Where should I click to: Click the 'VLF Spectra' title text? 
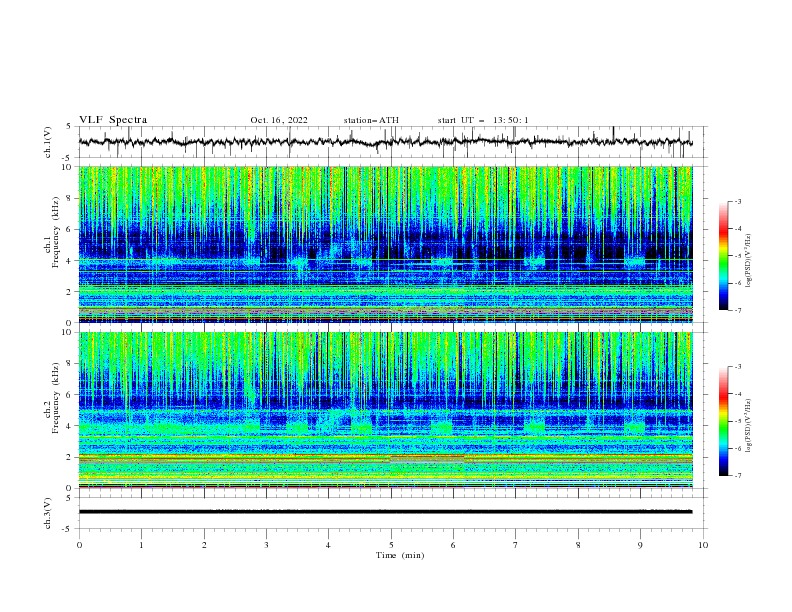click(x=113, y=120)
